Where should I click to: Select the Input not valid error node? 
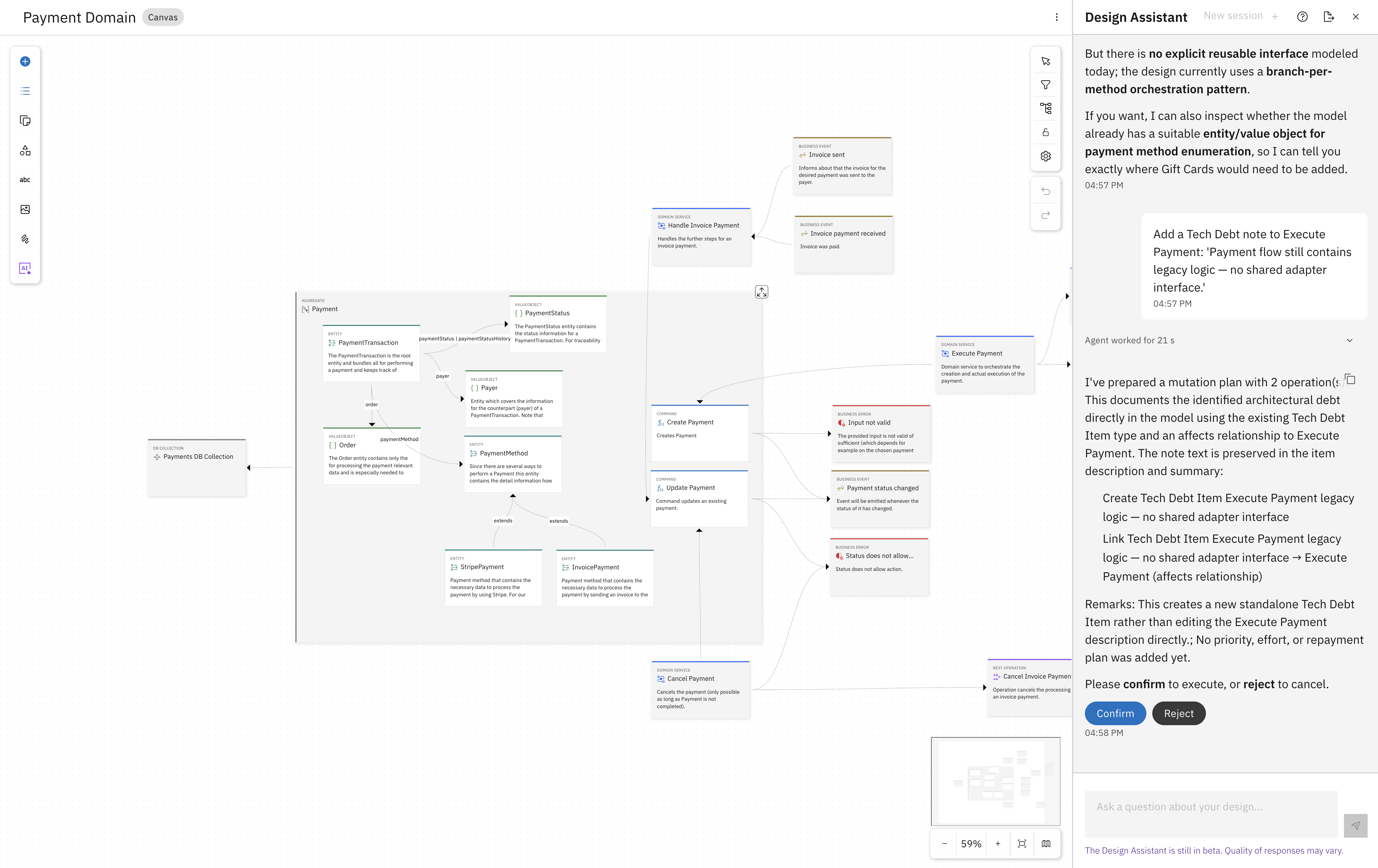(x=881, y=434)
